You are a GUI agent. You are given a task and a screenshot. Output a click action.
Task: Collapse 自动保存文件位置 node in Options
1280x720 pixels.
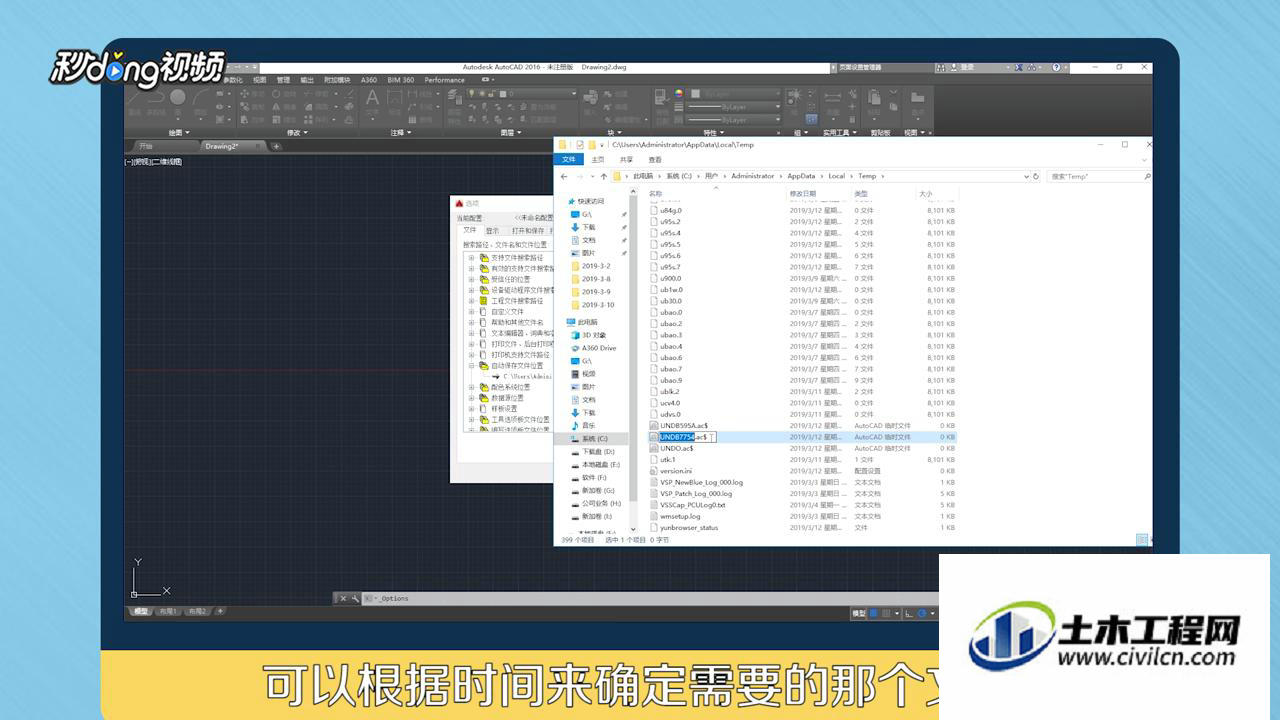pos(471,366)
